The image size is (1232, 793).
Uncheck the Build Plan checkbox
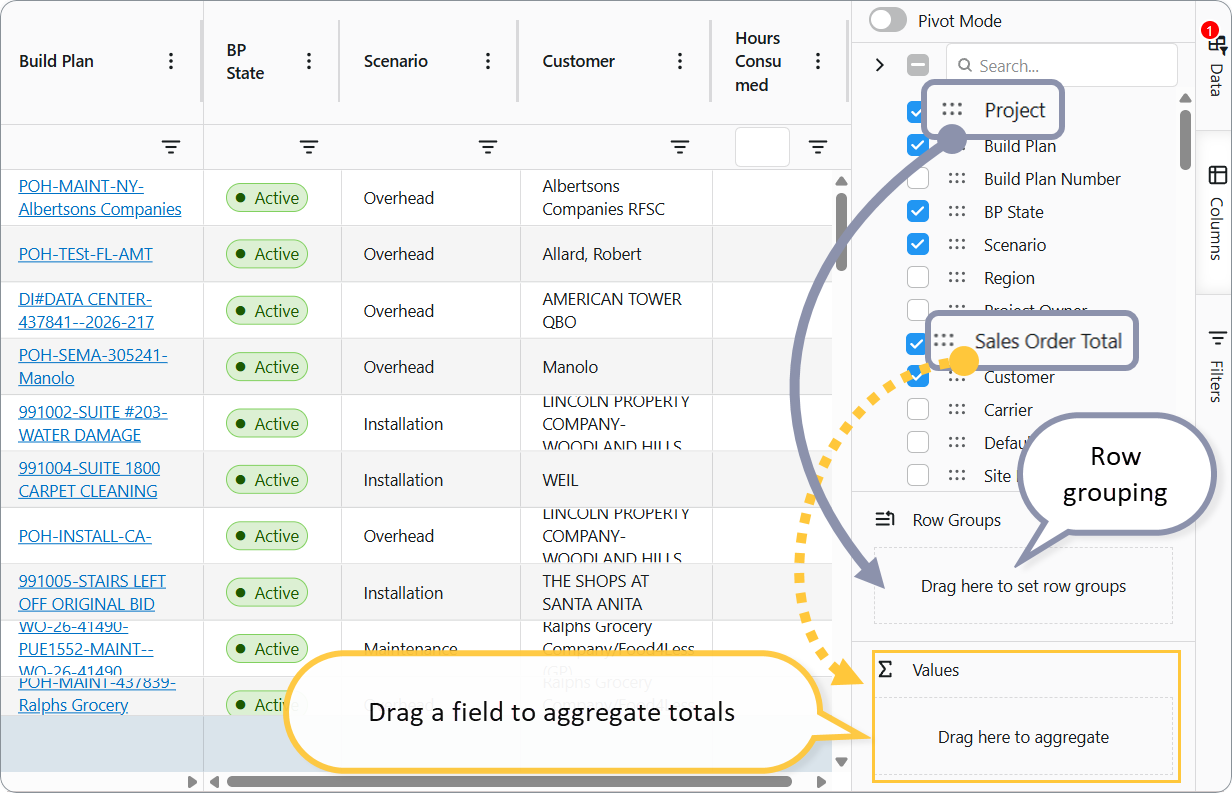click(x=917, y=145)
